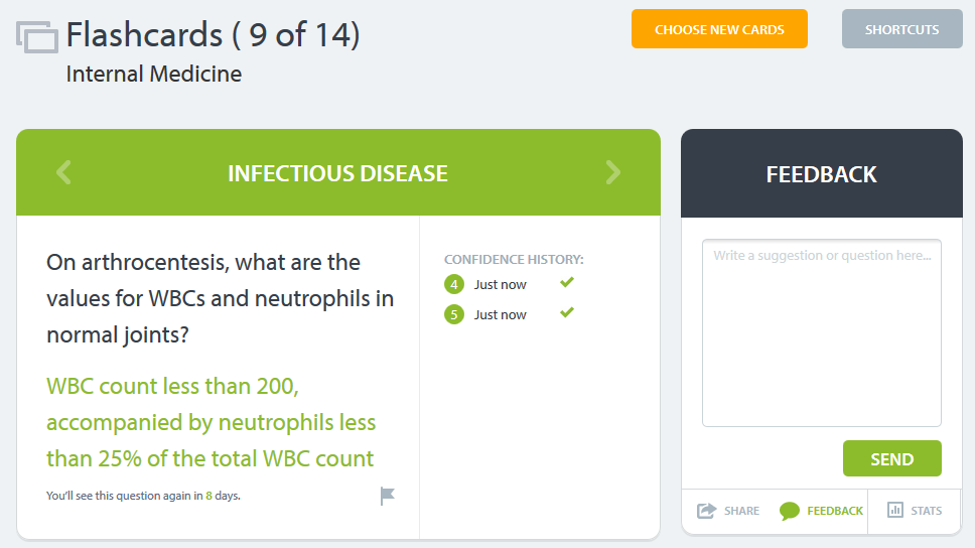This screenshot has width=975, height=548.
Task: Click confidence rating 4 circle
Action: pos(454,284)
